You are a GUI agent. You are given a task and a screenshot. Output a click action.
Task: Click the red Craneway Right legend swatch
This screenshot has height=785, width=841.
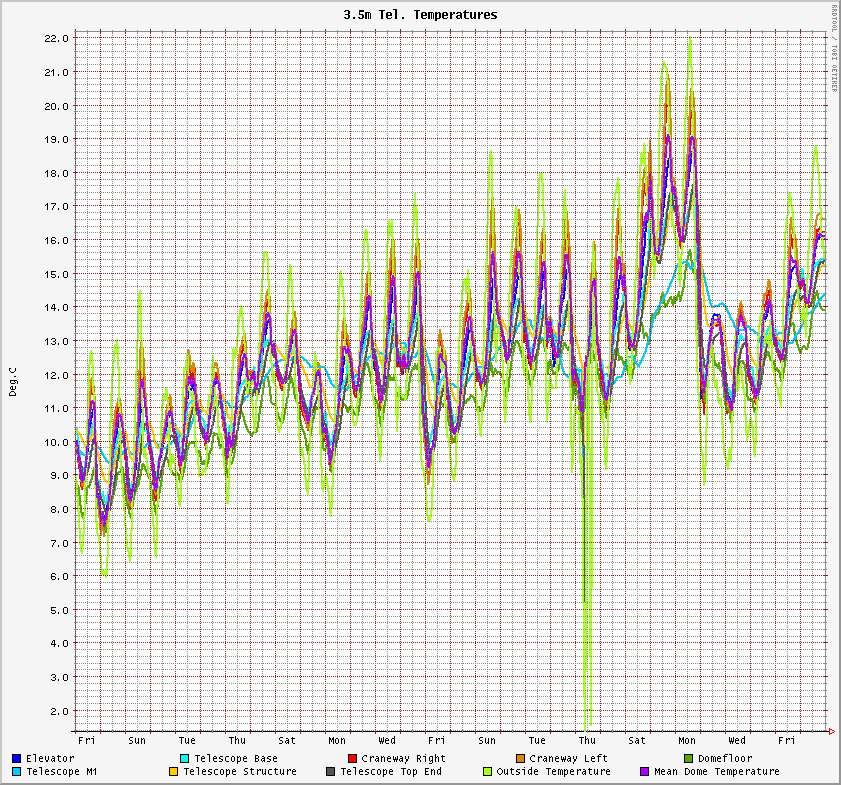click(352, 758)
